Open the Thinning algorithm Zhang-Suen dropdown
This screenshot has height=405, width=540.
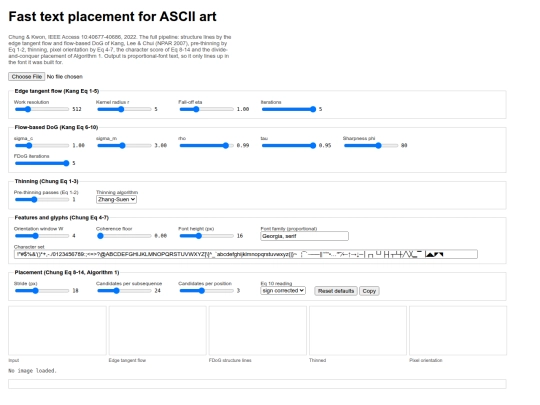click(x=116, y=199)
